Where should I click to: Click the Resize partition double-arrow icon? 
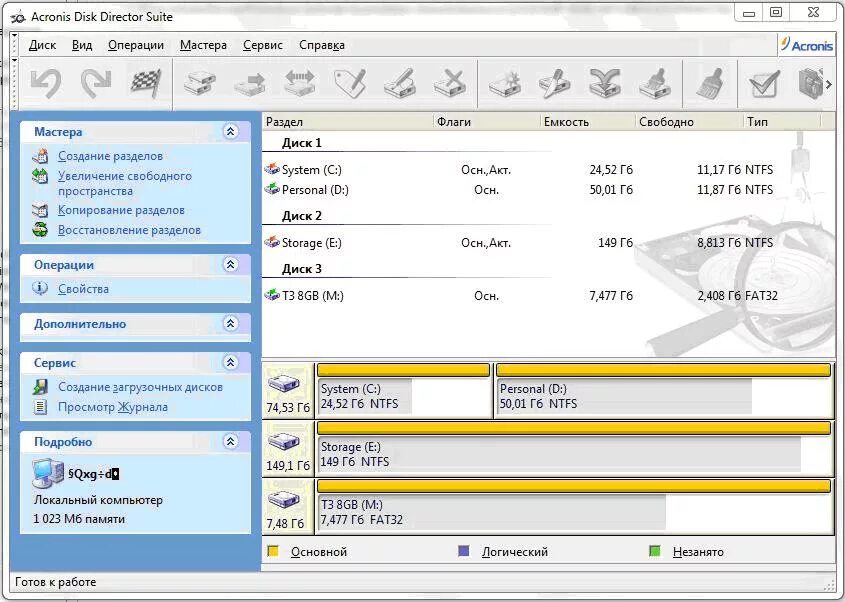click(300, 83)
